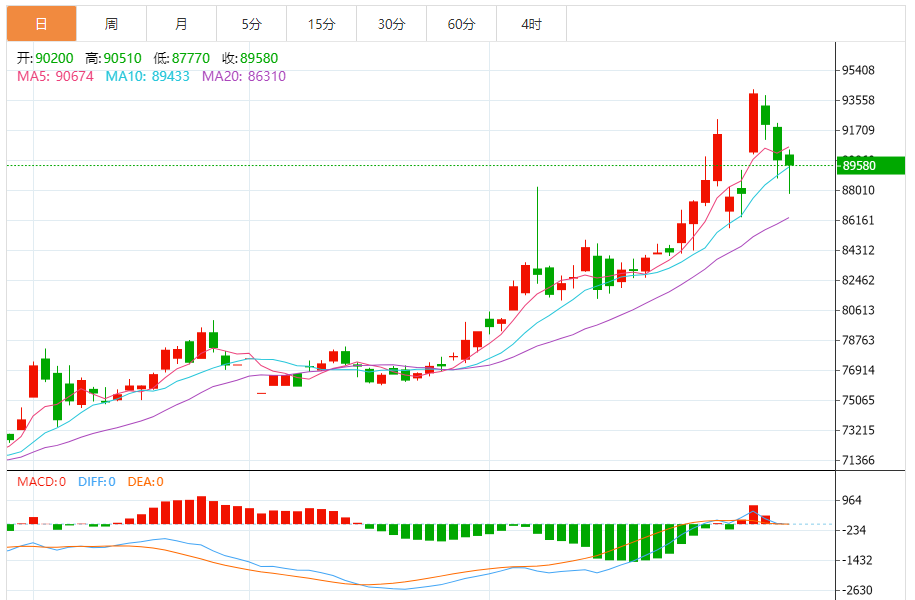Viewport: 915px width, 600px height.
Task: Click the MACD:0 indicator label
Action: (x=41, y=482)
